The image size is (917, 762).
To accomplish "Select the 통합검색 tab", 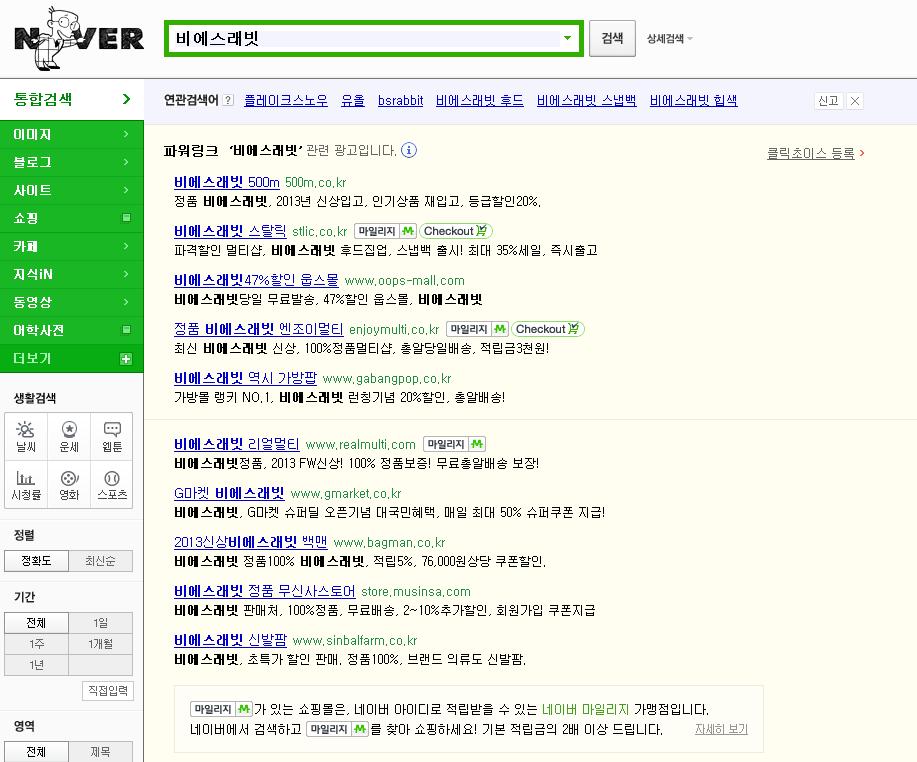I will pos(72,99).
